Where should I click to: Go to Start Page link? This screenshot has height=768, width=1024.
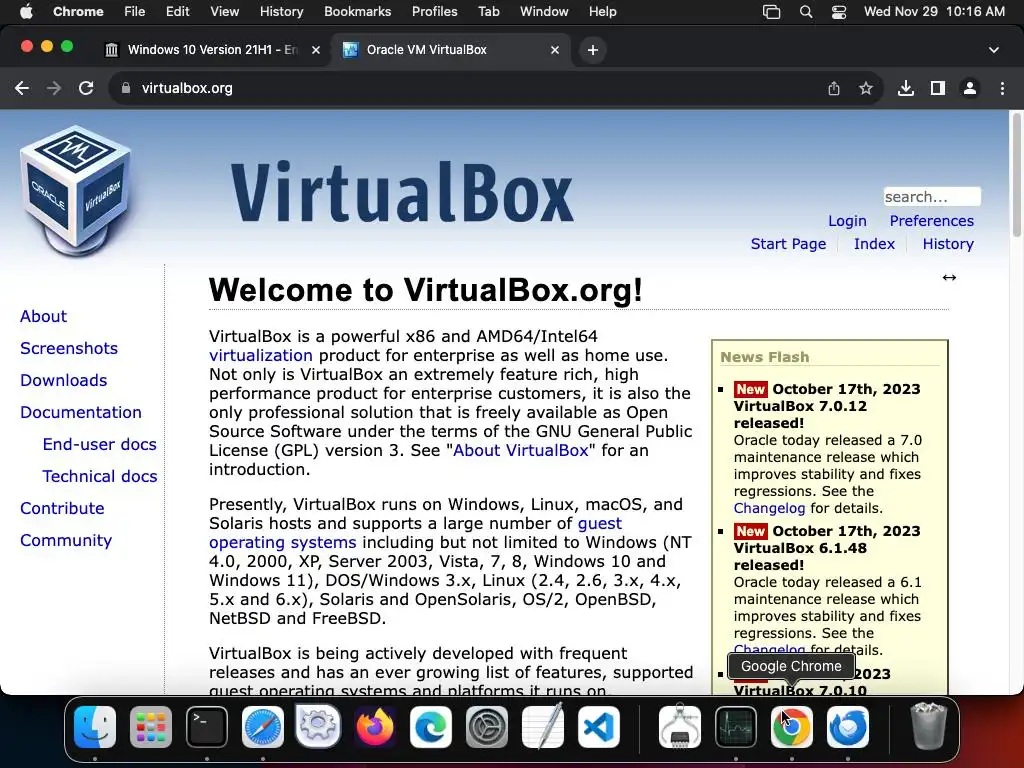(x=788, y=244)
